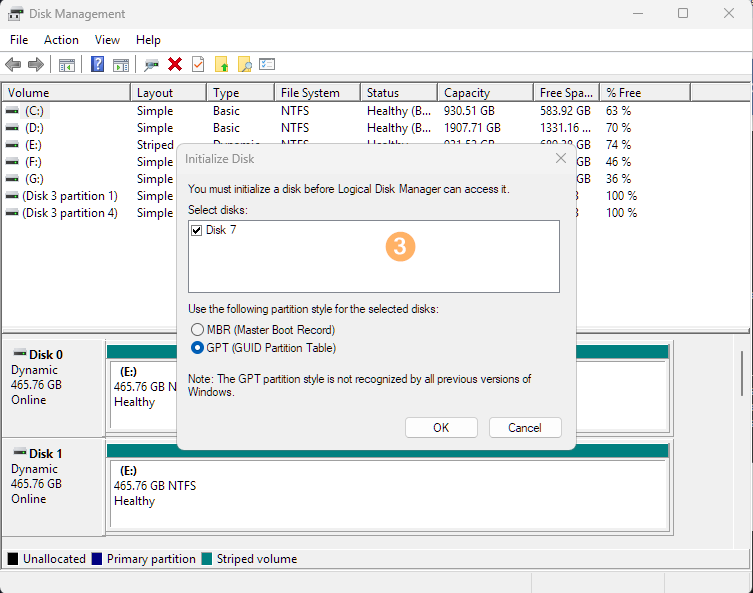Click Cancel in the Initialize Disk dialog

pos(525,427)
